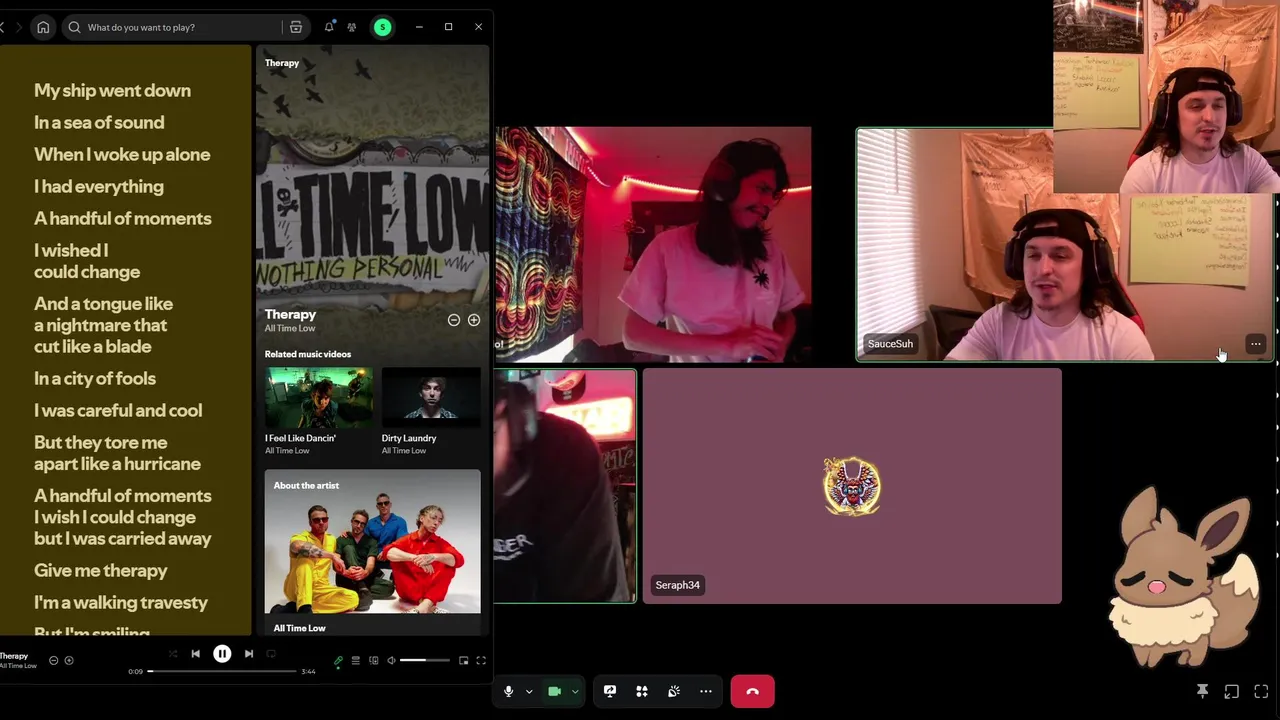
Task: Skip to previous track in Spotify
Action: click(196, 654)
